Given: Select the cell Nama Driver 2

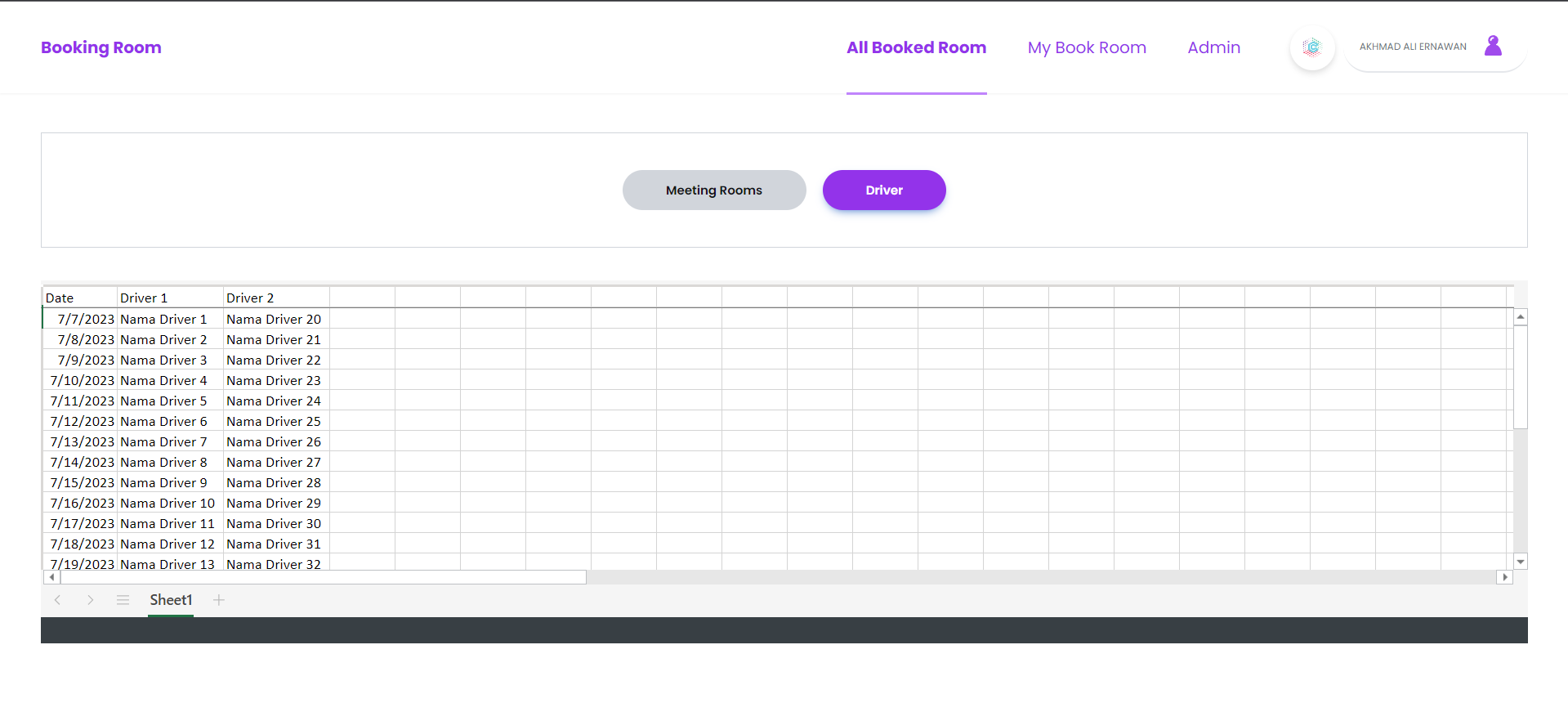Looking at the screenshot, I should (170, 339).
